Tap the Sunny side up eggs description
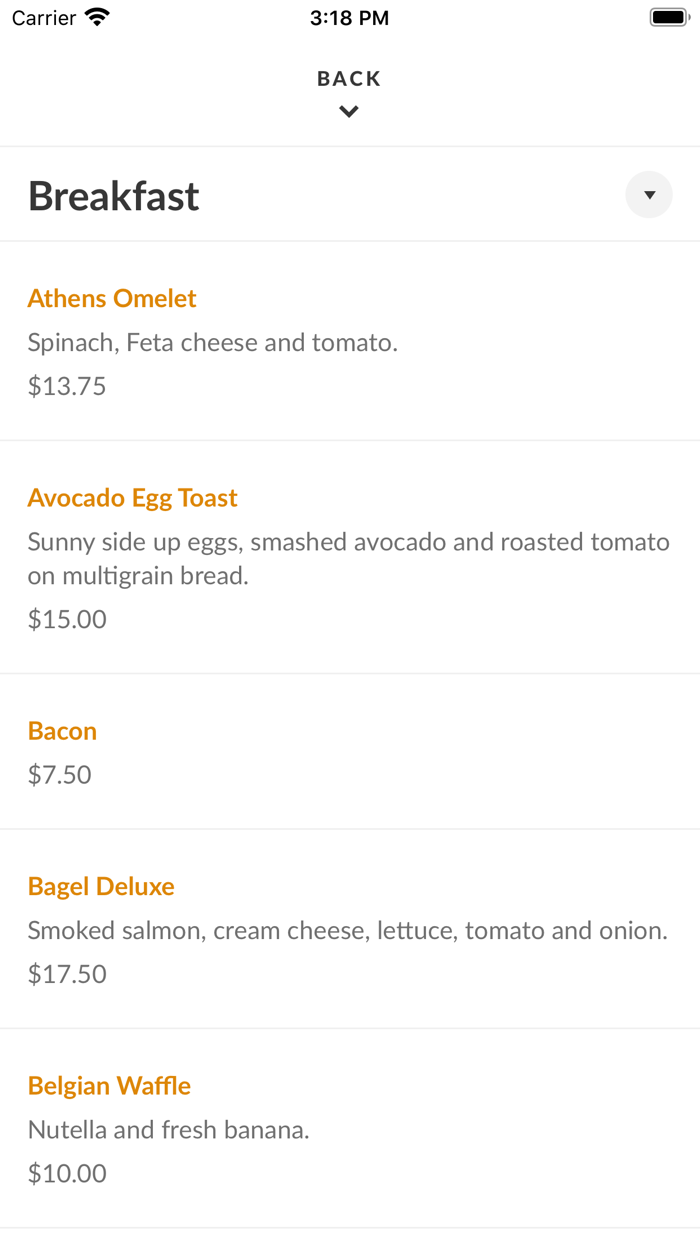 click(349, 559)
